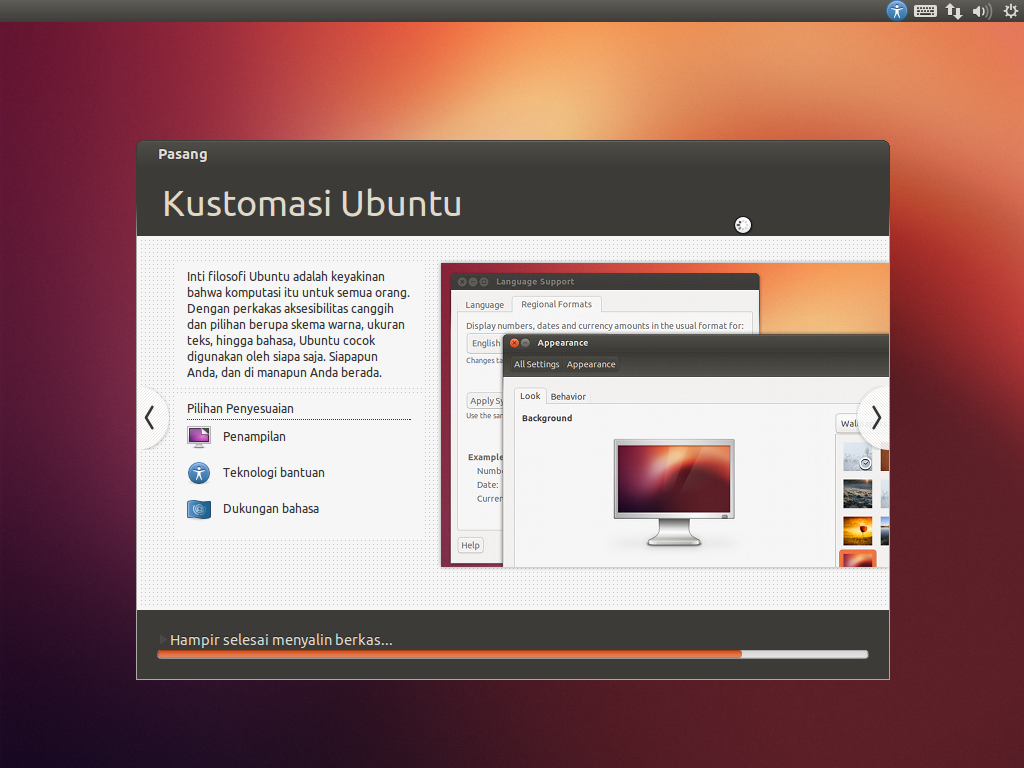Open the Language tab in Language Support
The height and width of the screenshot is (768, 1024).
(x=484, y=305)
